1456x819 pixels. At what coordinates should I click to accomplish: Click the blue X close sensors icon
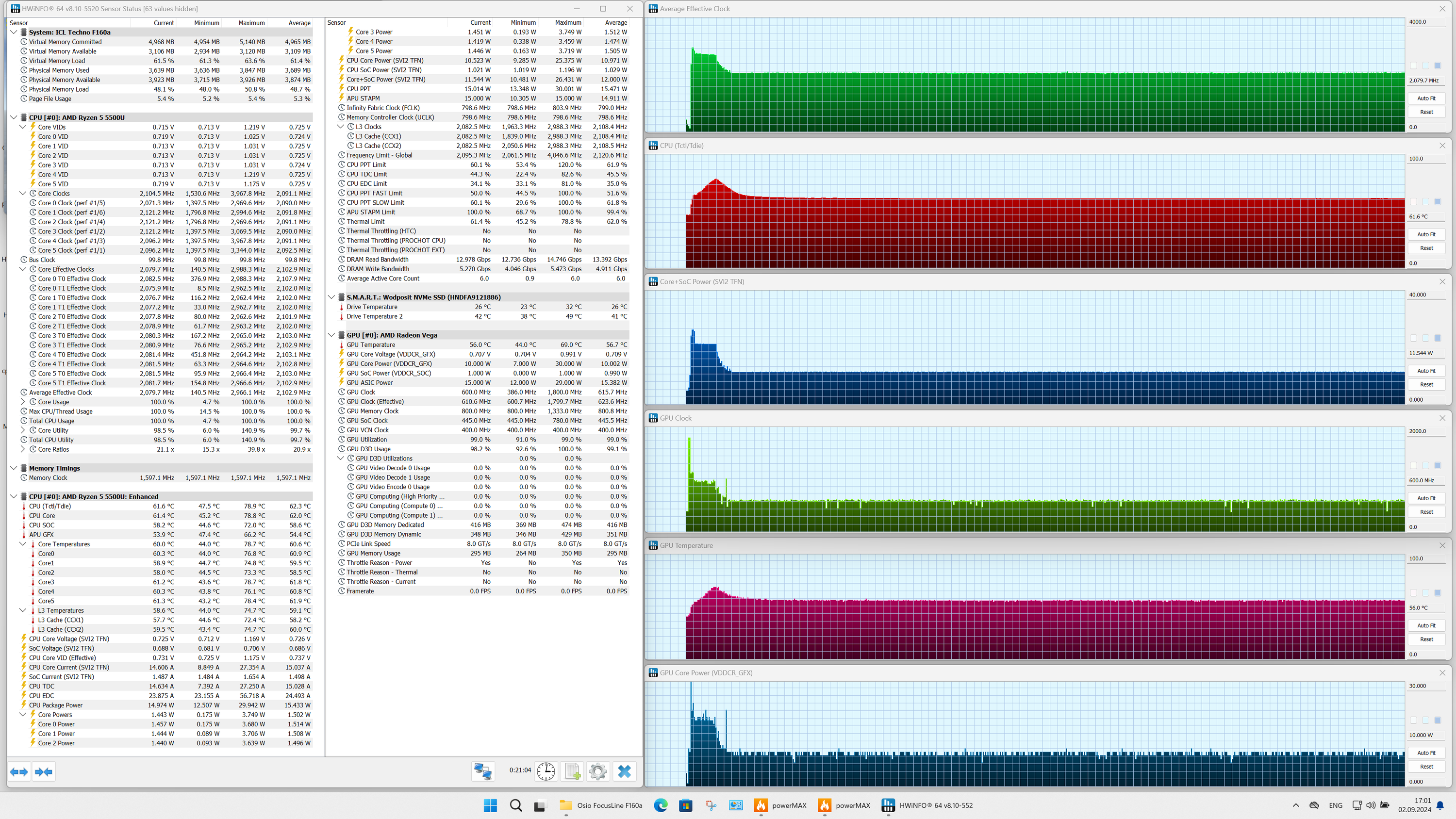point(624,771)
